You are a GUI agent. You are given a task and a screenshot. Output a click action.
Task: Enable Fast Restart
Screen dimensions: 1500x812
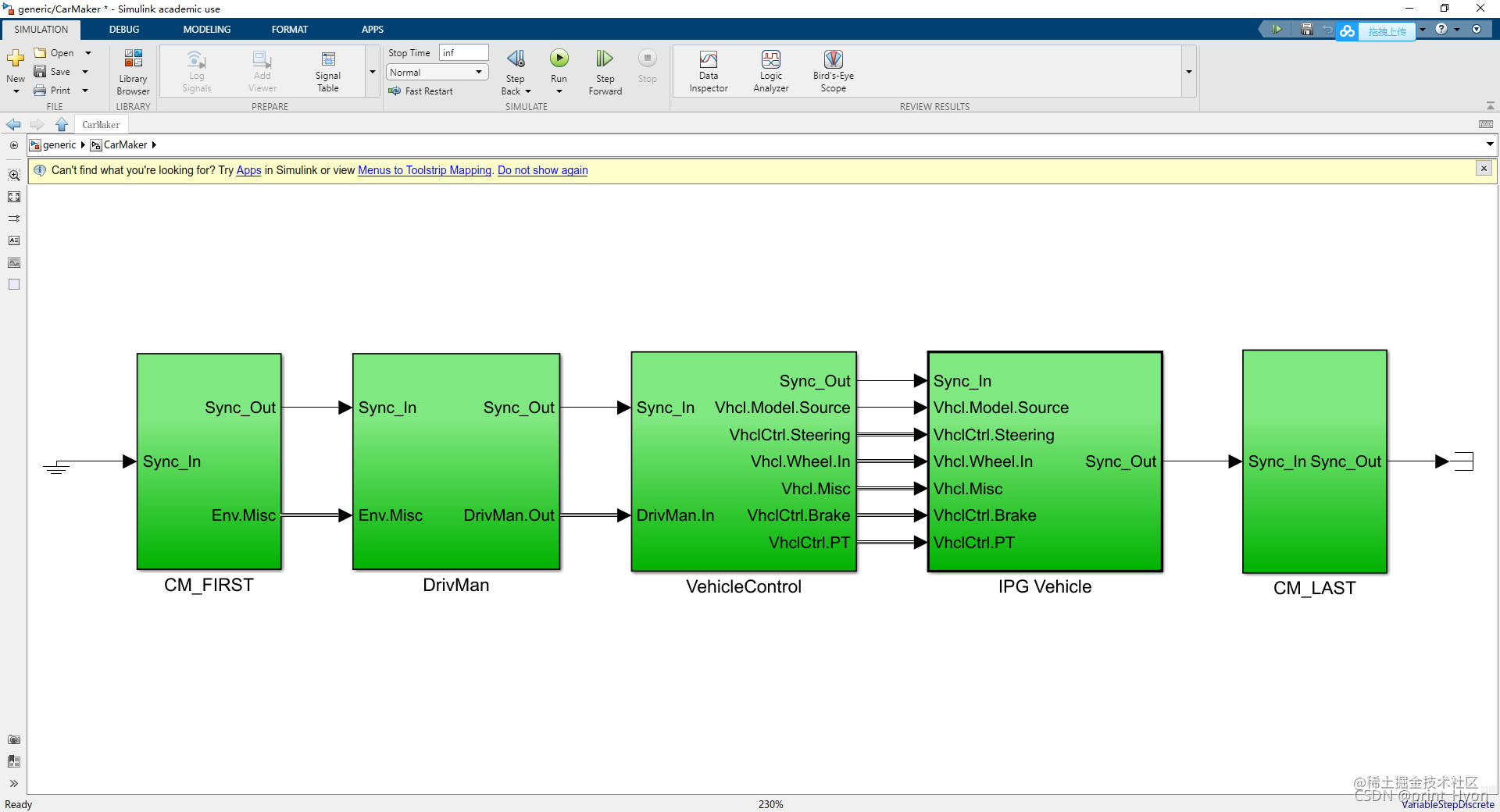click(x=420, y=91)
